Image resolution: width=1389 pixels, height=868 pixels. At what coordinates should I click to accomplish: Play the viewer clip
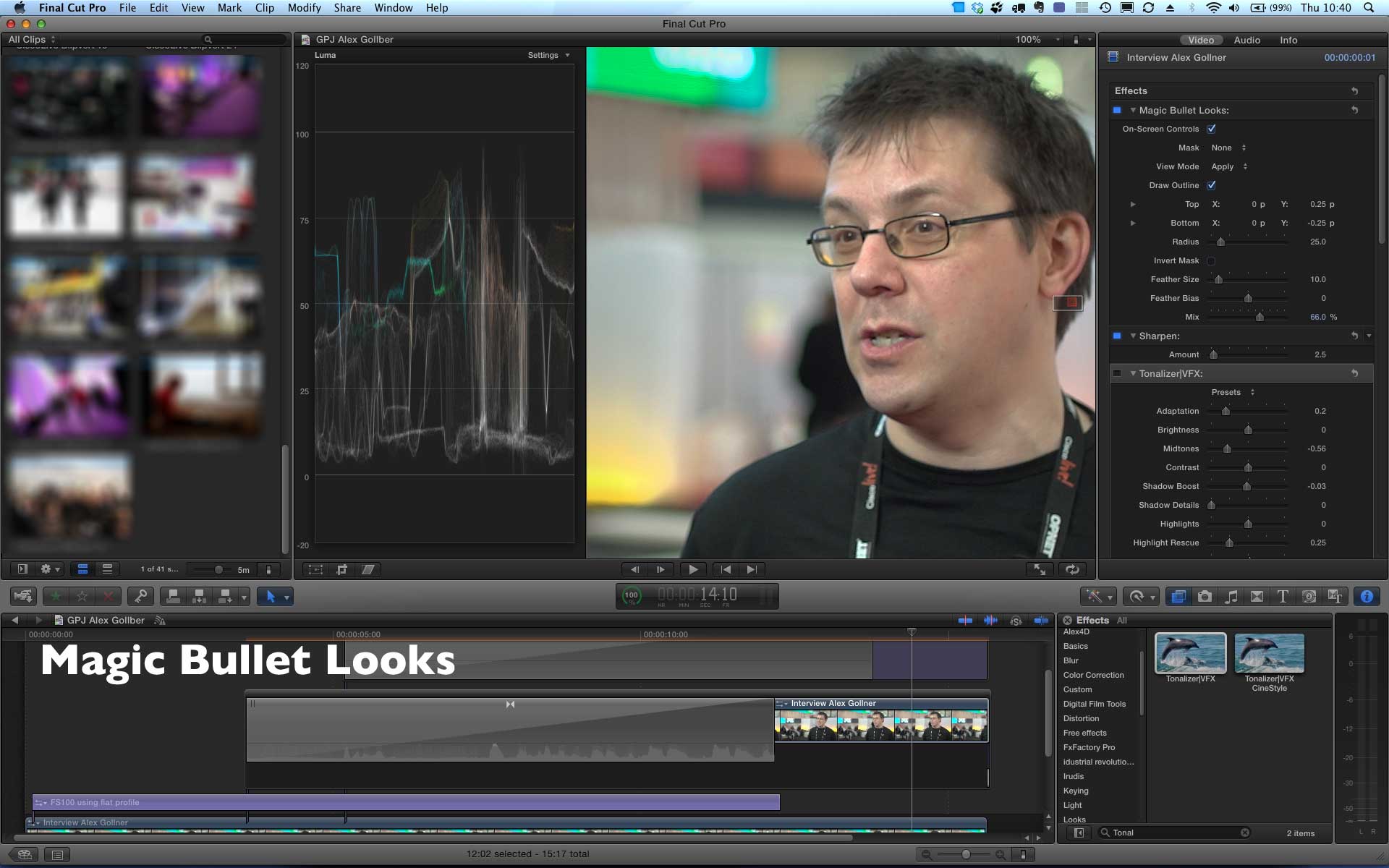[x=693, y=570]
